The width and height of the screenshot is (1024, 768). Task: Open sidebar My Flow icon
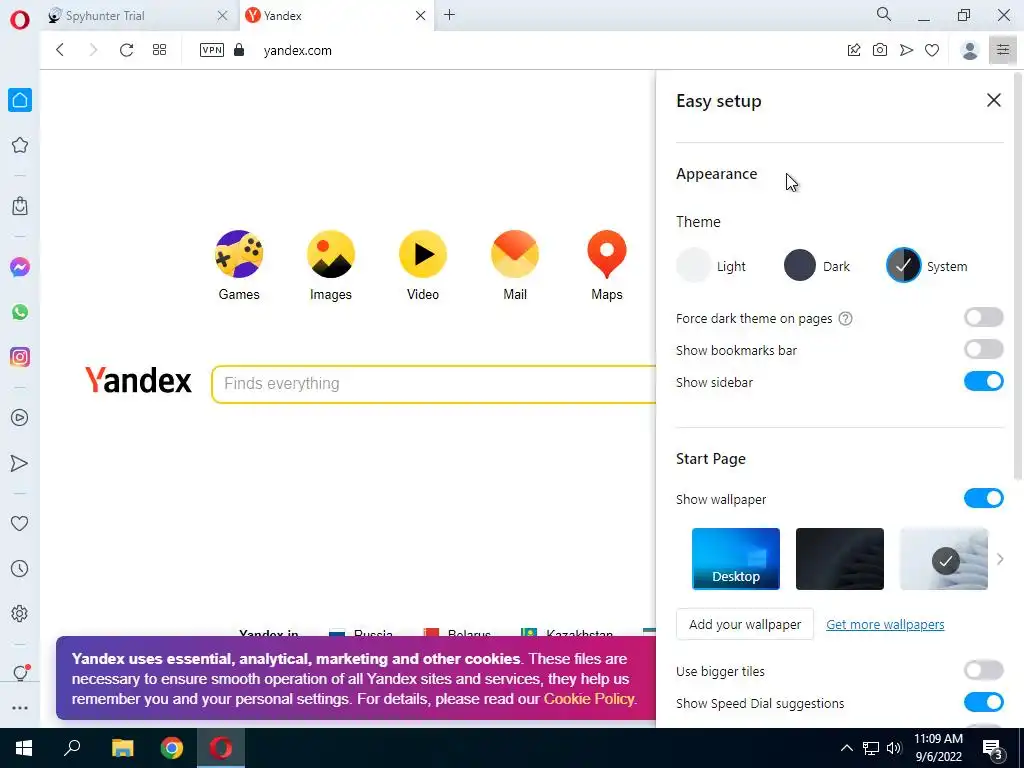point(20,463)
